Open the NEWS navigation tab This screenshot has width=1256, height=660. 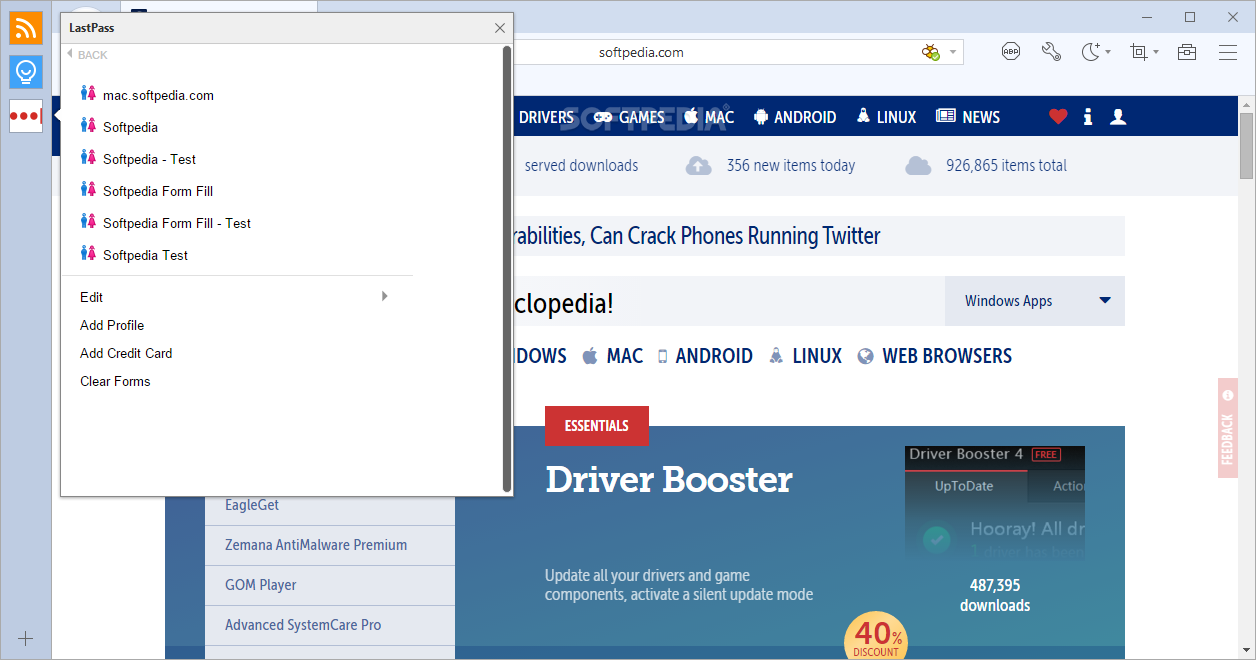click(981, 117)
